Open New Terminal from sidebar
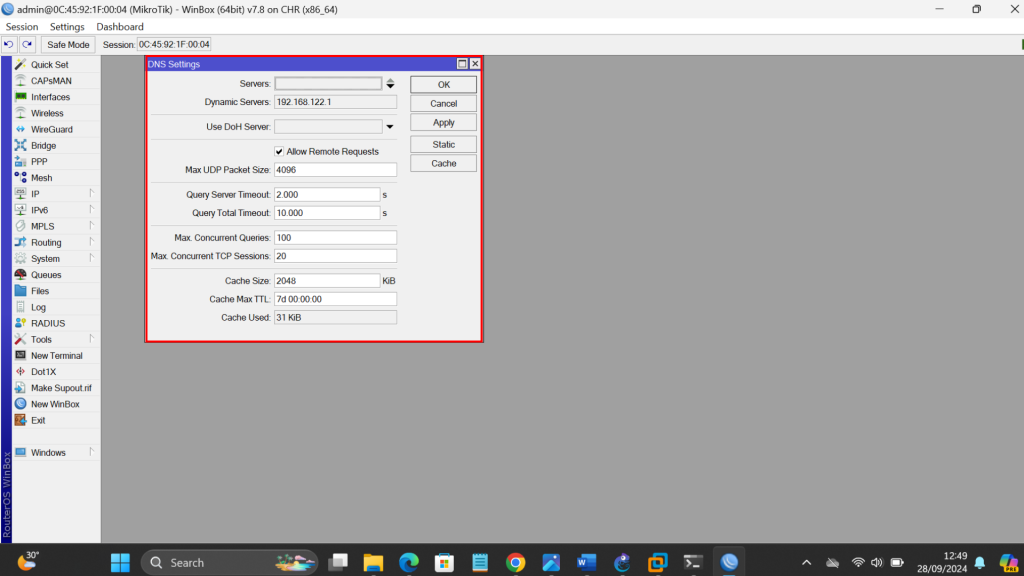The width and height of the screenshot is (1024, 576). pyautogui.click(x=21, y=356)
